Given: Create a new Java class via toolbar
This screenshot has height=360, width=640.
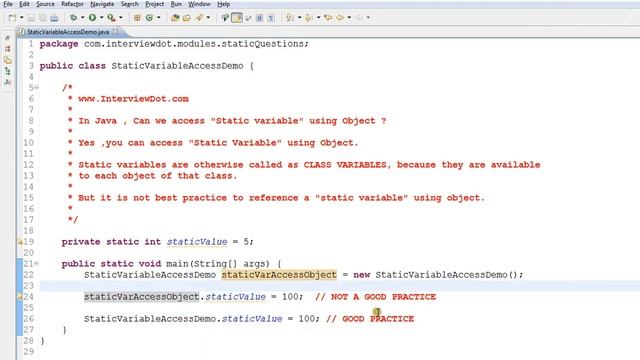Looking at the screenshot, I should click(x=149, y=18).
